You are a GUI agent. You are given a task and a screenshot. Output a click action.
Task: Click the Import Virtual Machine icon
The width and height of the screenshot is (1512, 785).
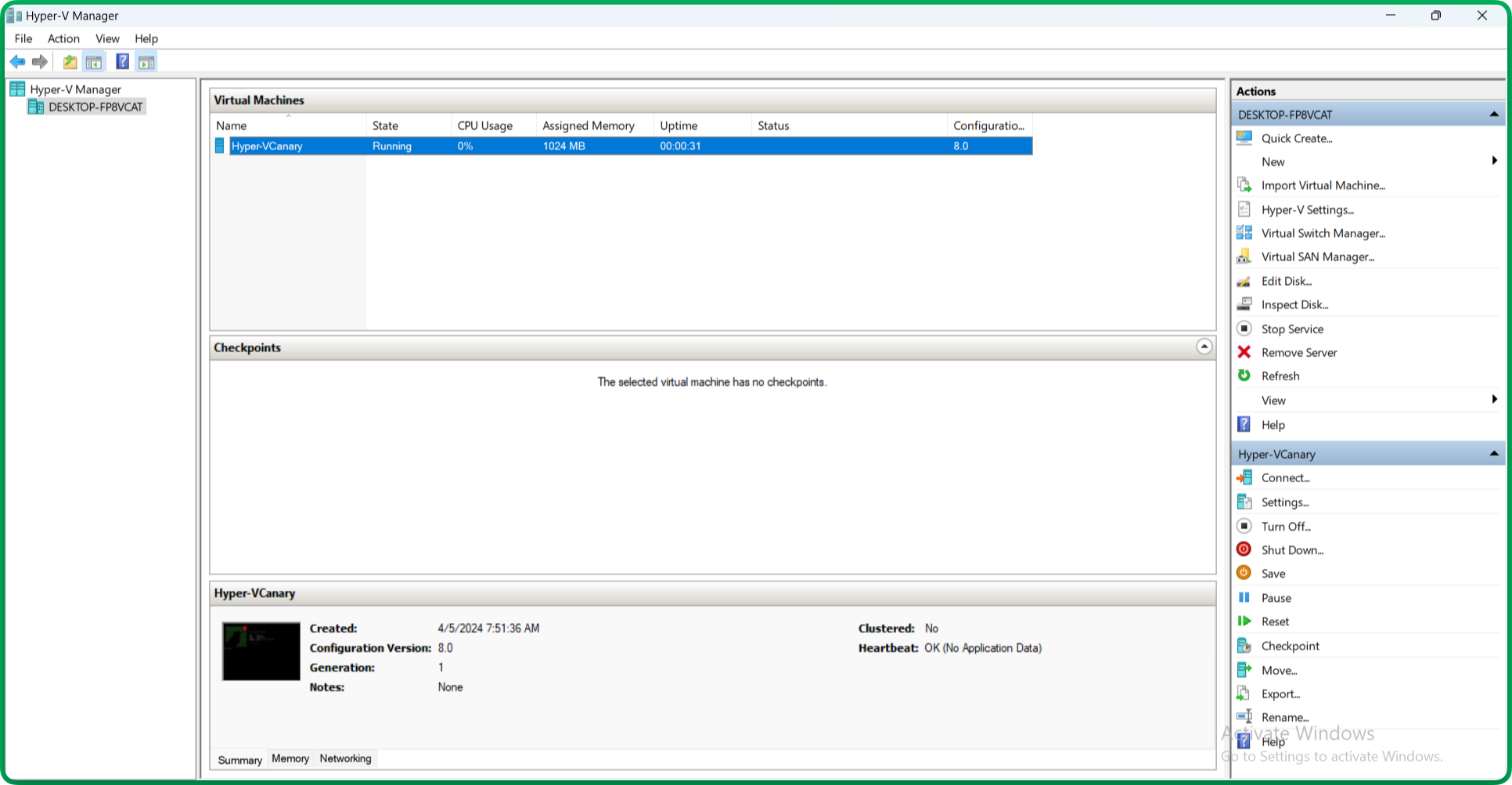pyautogui.click(x=1244, y=185)
